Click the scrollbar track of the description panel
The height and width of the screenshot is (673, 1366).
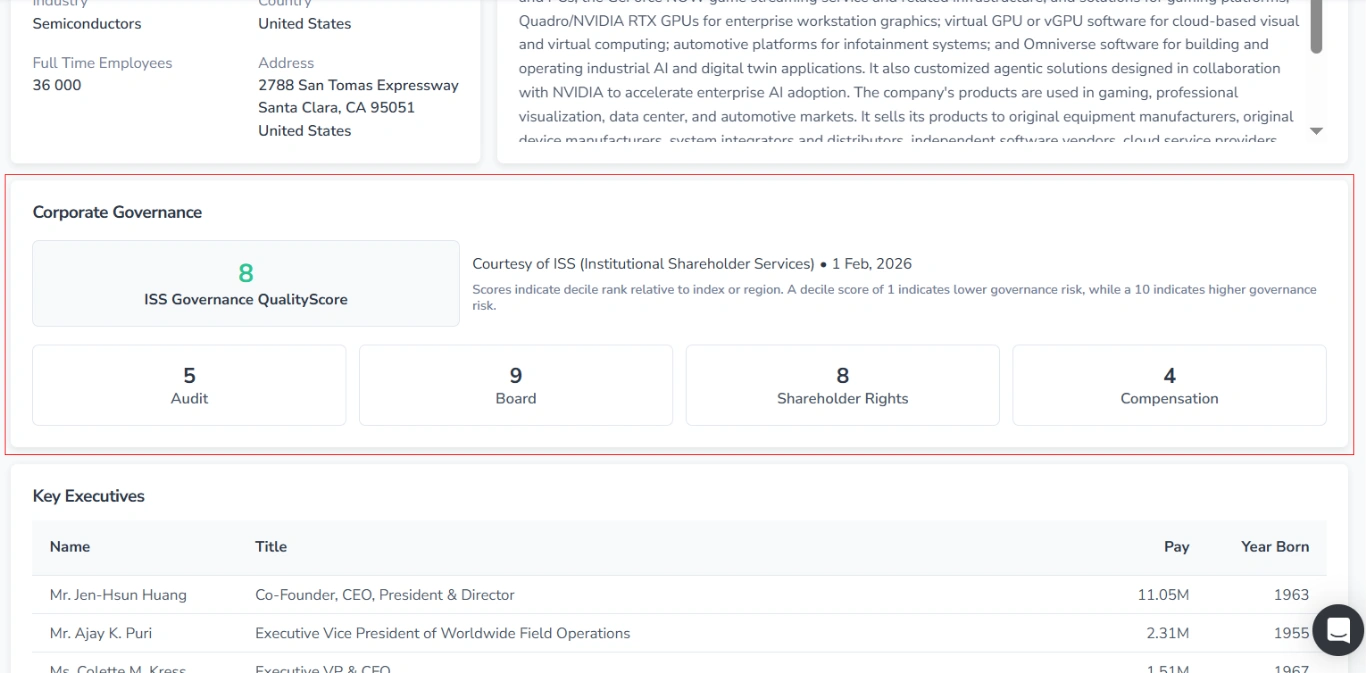[1316, 80]
